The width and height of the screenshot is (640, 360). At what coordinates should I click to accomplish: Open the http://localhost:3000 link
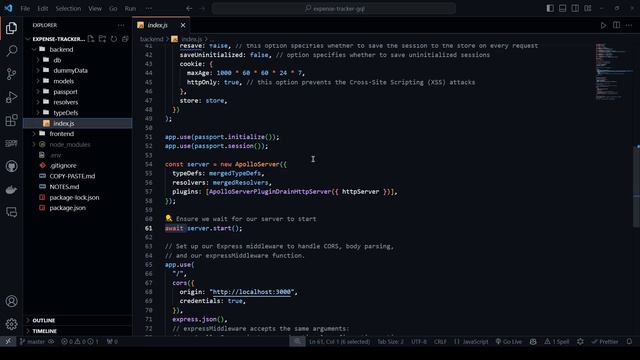point(252,292)
